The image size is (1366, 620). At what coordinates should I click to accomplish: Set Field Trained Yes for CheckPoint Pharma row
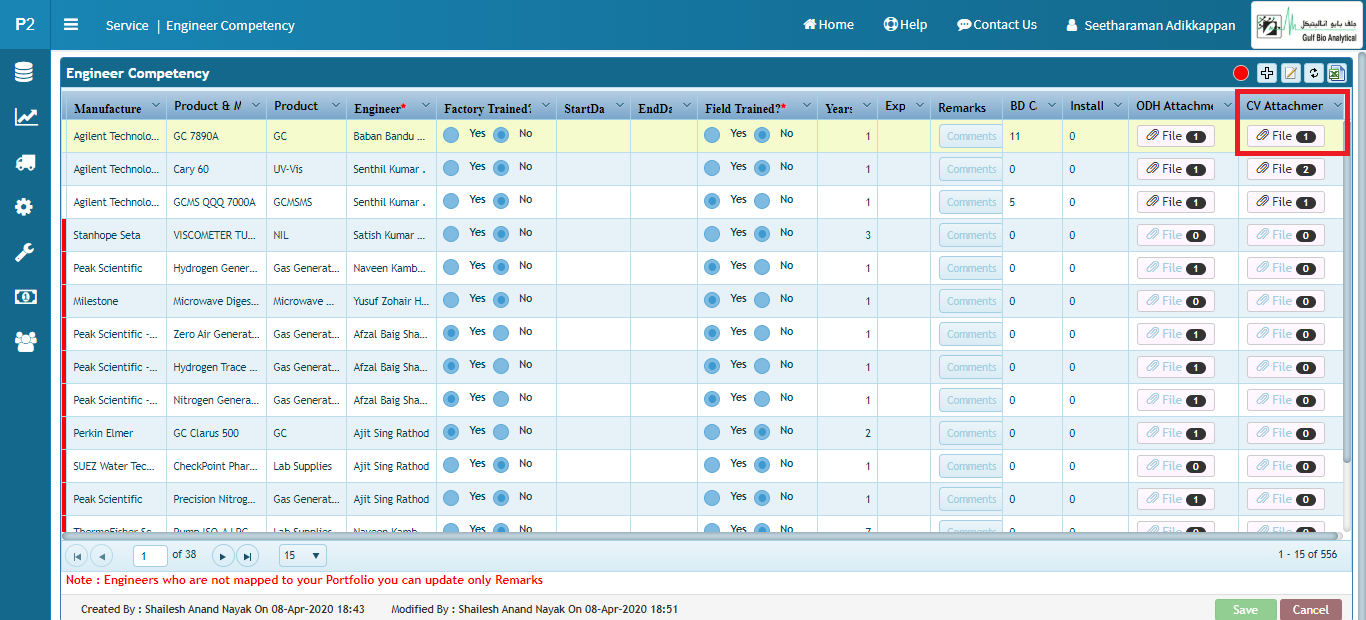click(x=712, y=465)
